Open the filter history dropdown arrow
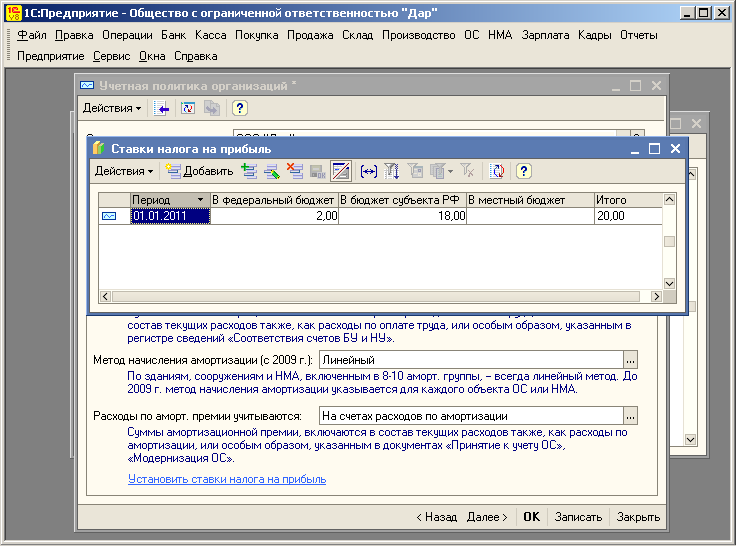Image resolution: width=736 pixels, height=546 pixels. pyautogui.click(x=451, y=171)
